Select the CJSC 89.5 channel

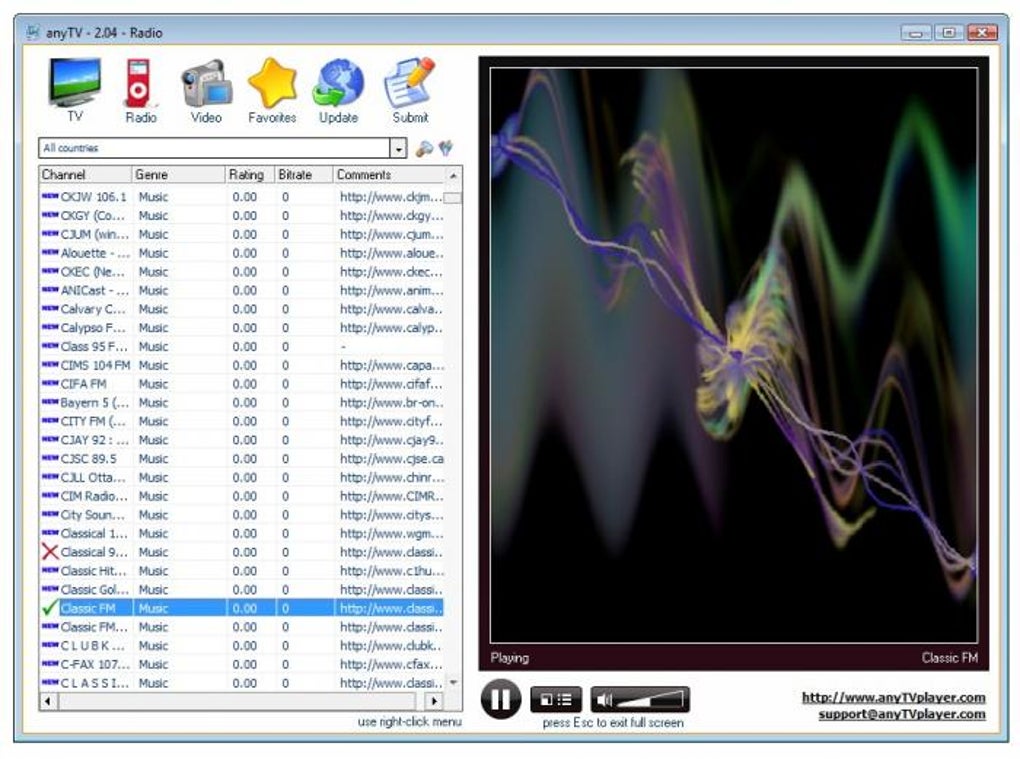(x=242, y=459)
